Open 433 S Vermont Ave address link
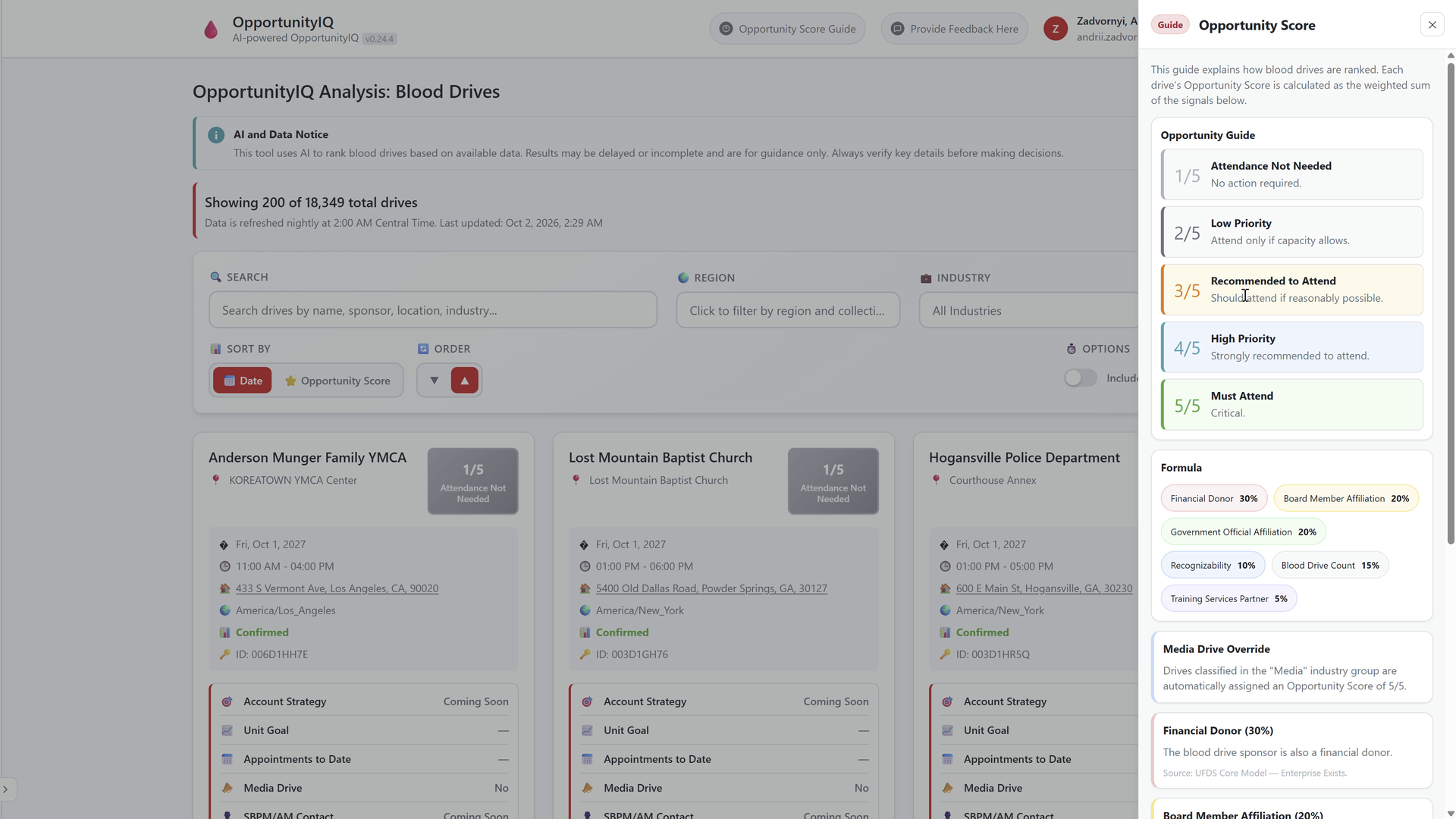Screen dimensions: 1456x819 [x=337, y=588]
